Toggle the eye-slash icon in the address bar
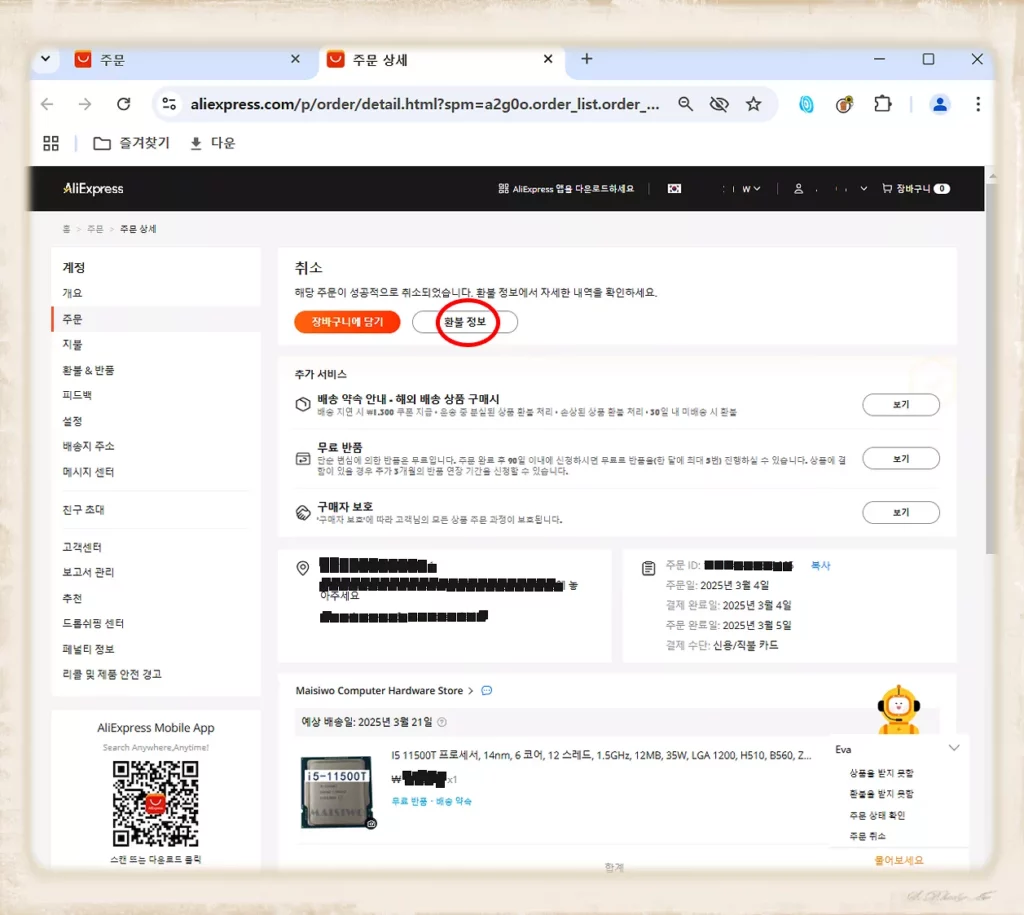Screen dimensions: 1024x915 point(719,103)
